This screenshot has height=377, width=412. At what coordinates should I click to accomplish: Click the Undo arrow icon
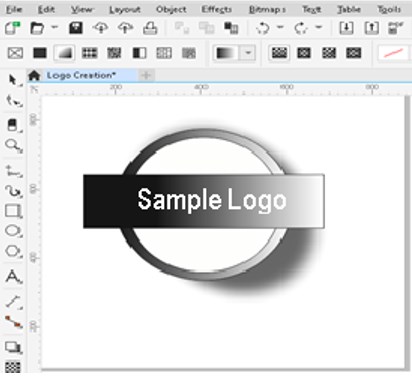point(263,28)
